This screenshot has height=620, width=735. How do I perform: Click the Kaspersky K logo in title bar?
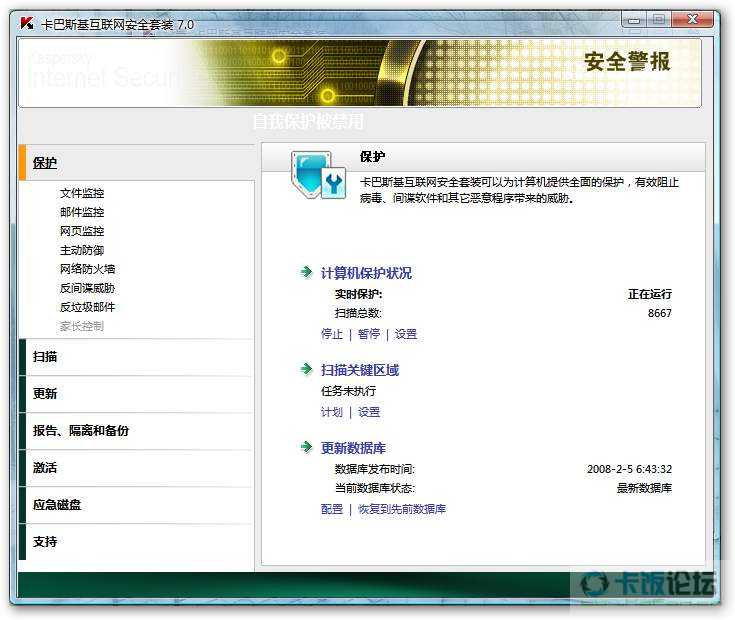(27, 23)
